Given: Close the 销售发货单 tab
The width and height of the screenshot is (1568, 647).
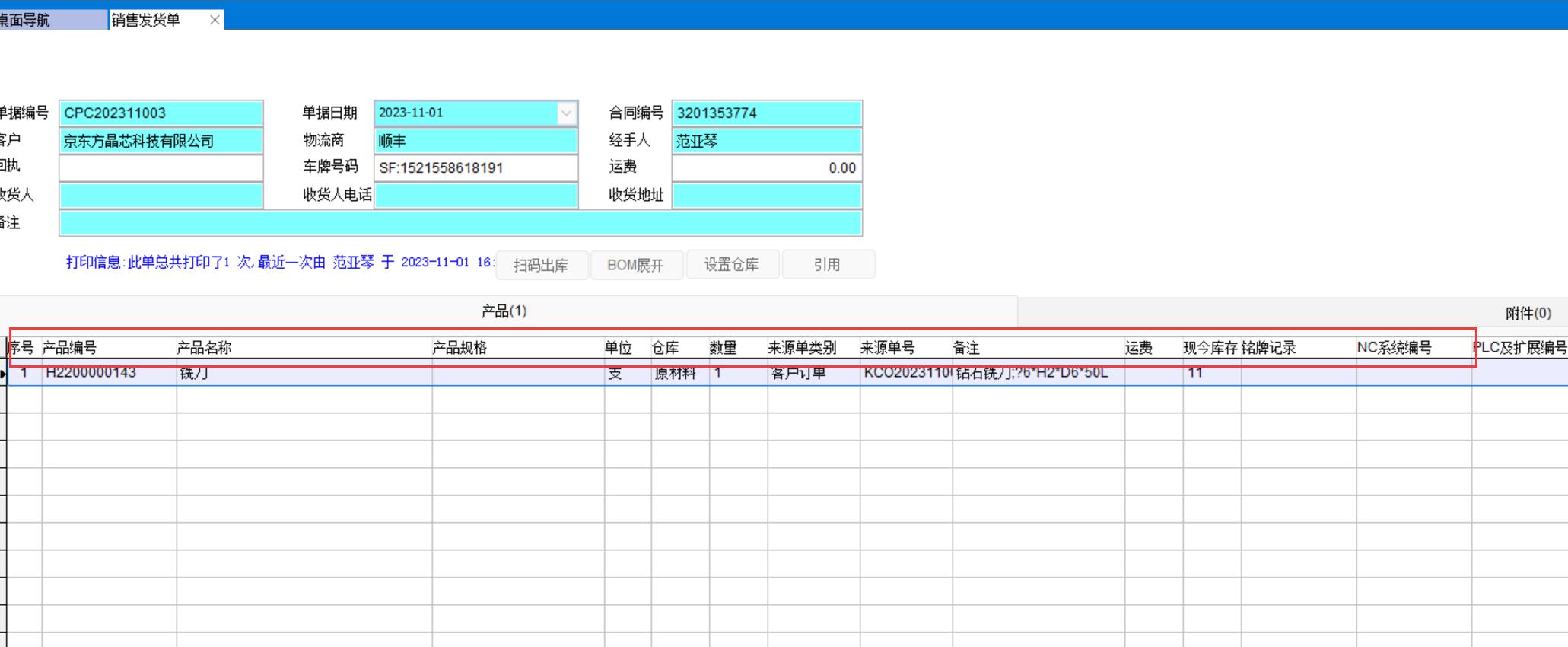Looking at the screenshot, I should click(215, 20).
